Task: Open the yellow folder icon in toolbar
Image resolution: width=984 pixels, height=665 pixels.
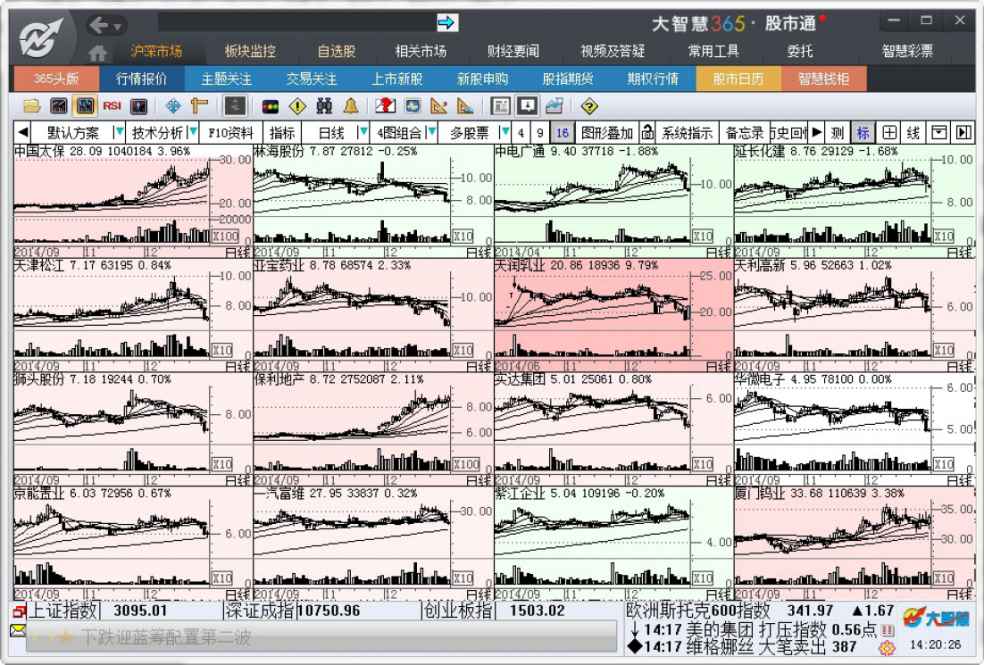Action: tap(31, 106)
